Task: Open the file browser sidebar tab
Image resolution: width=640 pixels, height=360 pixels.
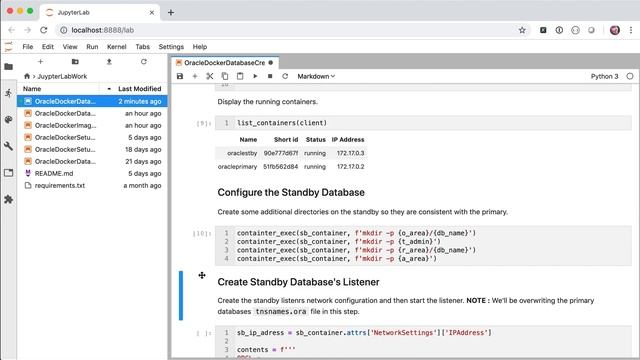Action: [x=9, y=67]
